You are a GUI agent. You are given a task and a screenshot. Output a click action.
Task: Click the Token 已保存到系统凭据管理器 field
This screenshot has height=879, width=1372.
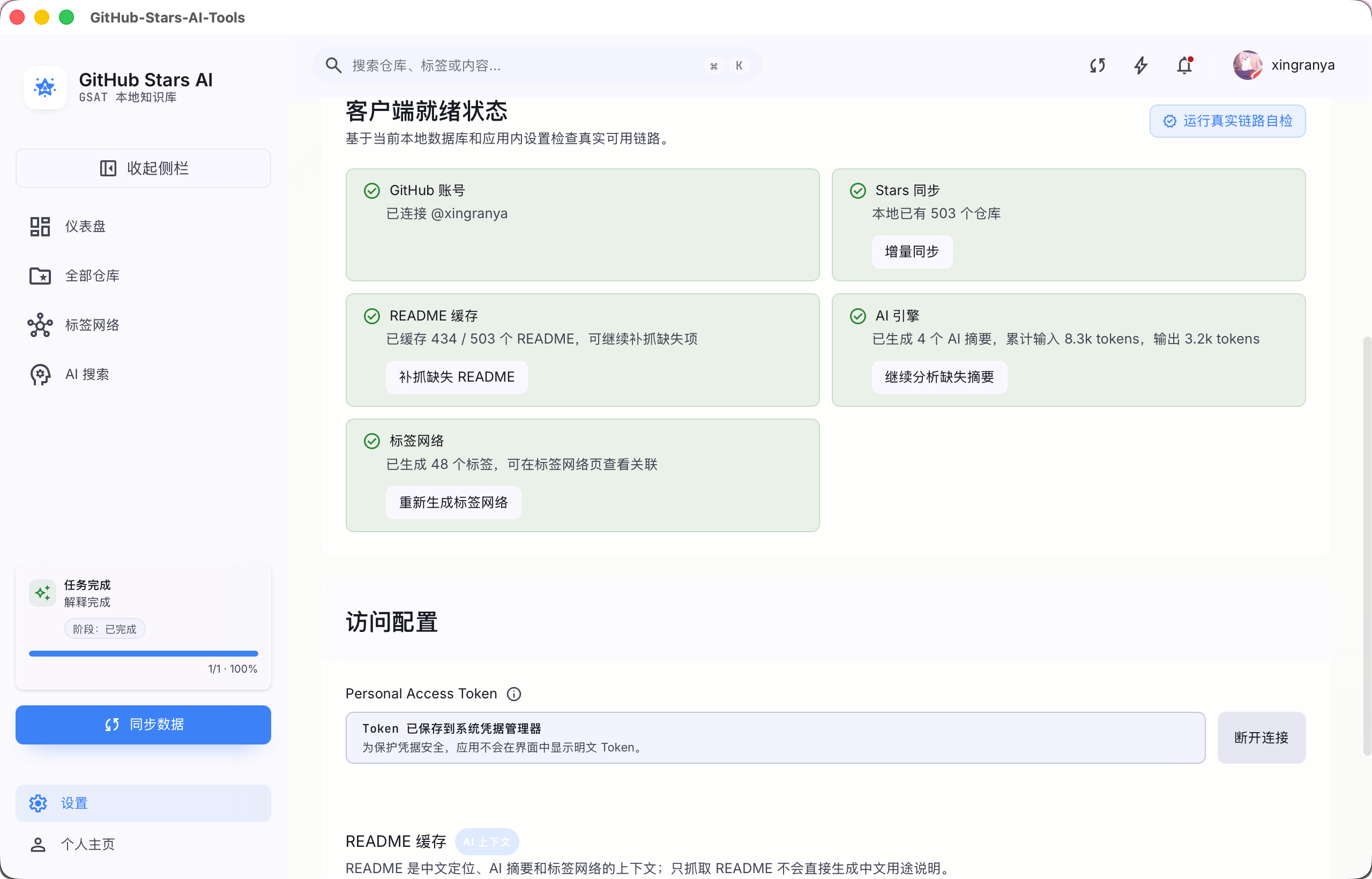[x=776, y=738]
